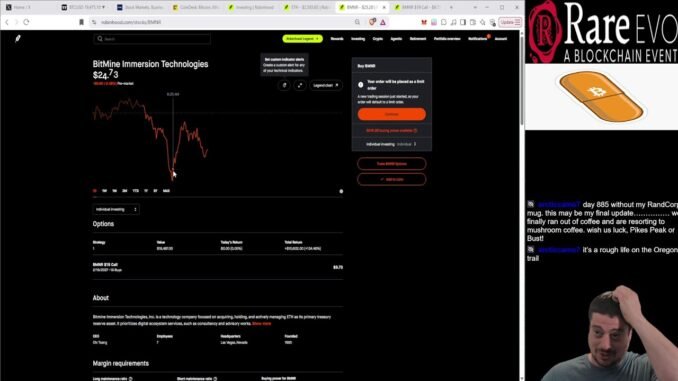678x381 pixels.
Task: Click the Robinhood search field
Action: click(x=152, y=39)
